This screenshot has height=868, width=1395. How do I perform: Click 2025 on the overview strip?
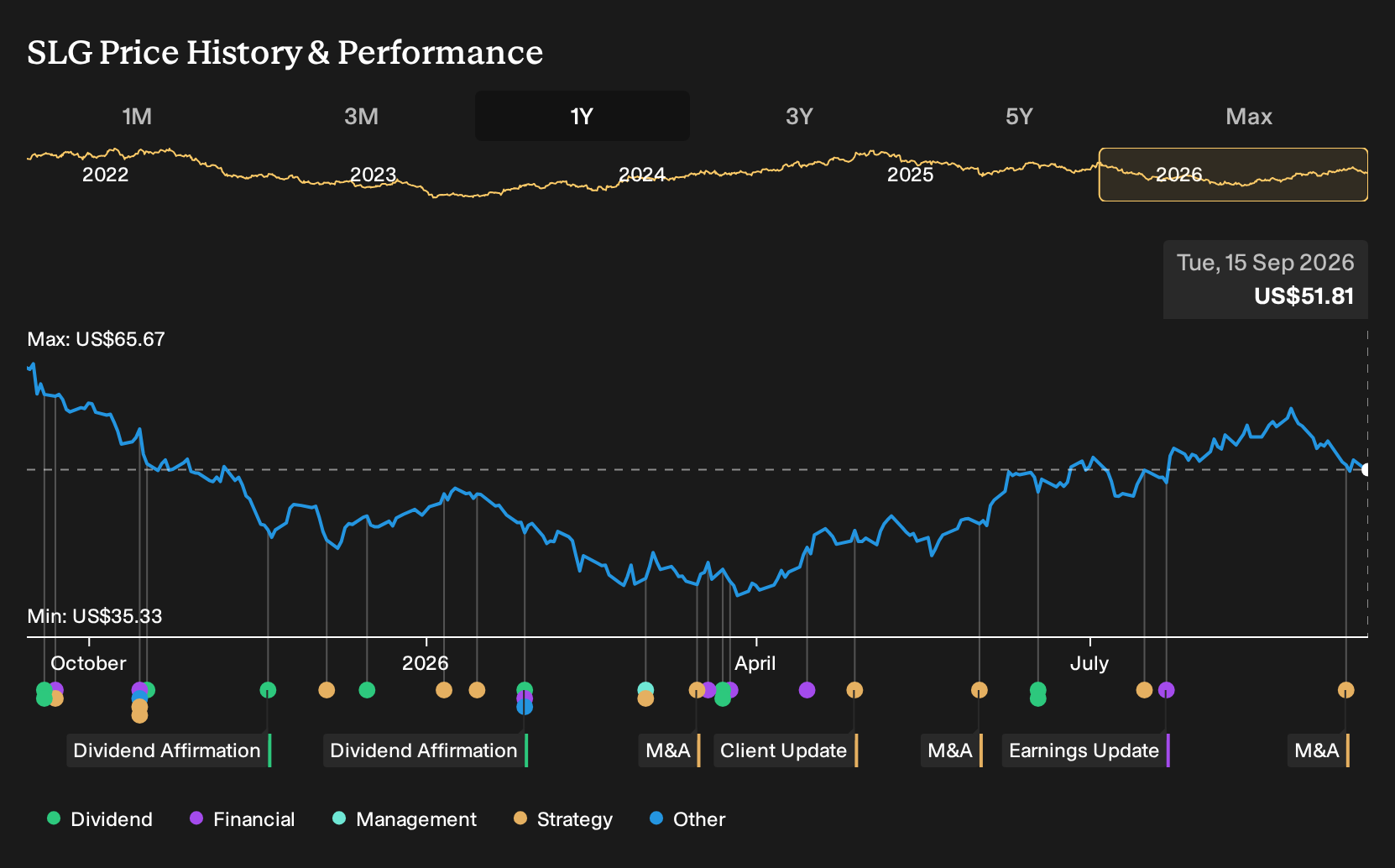coord(911,175)
